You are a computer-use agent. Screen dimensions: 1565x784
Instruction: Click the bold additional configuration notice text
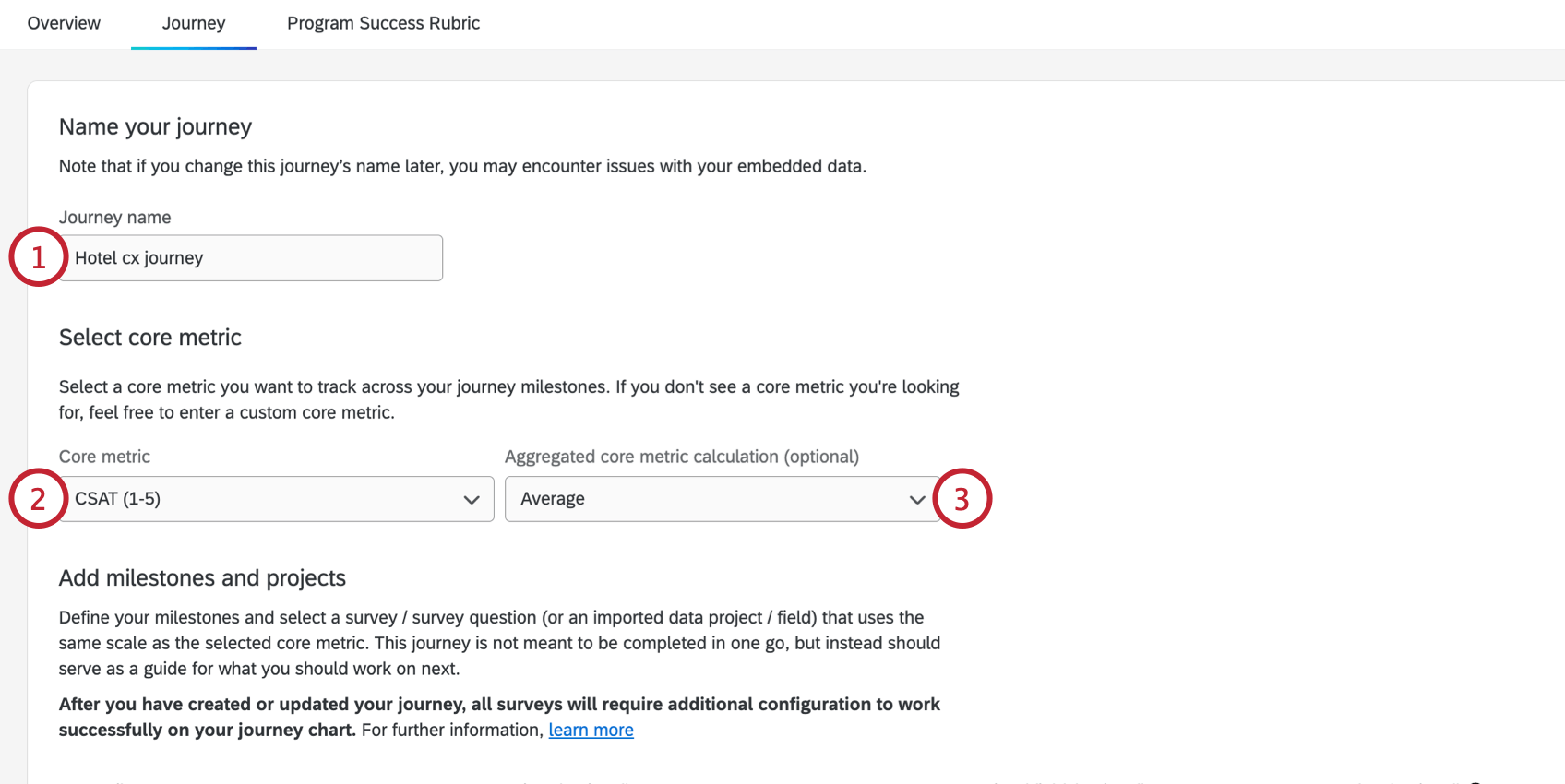click(499, 705)
